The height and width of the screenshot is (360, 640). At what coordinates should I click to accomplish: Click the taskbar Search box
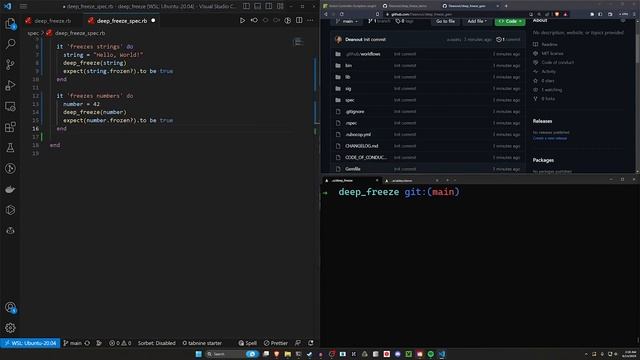click(232, 354)
